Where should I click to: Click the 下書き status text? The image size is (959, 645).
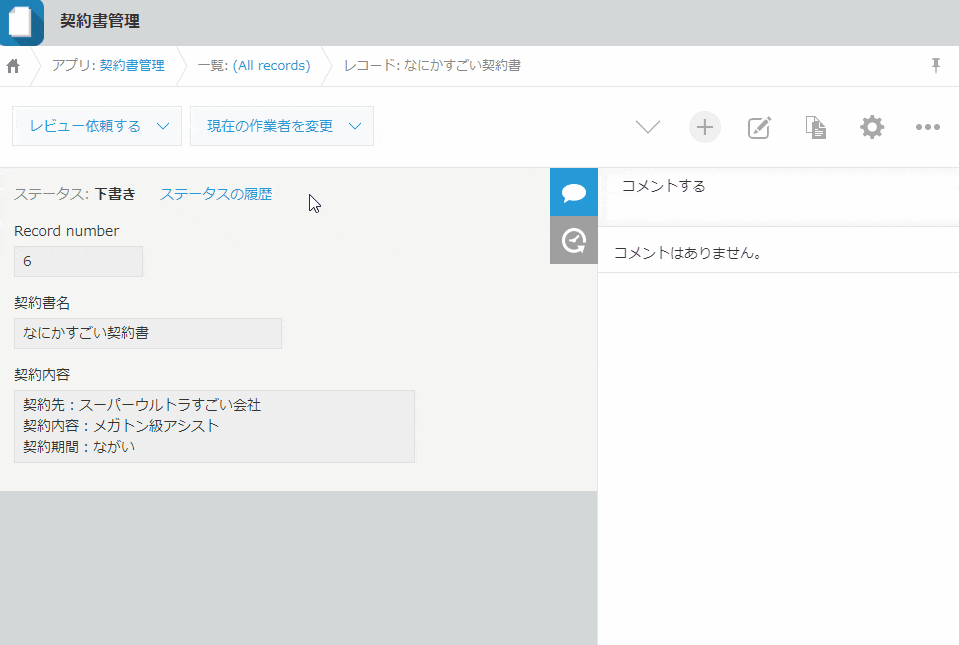tap(115, 194)
